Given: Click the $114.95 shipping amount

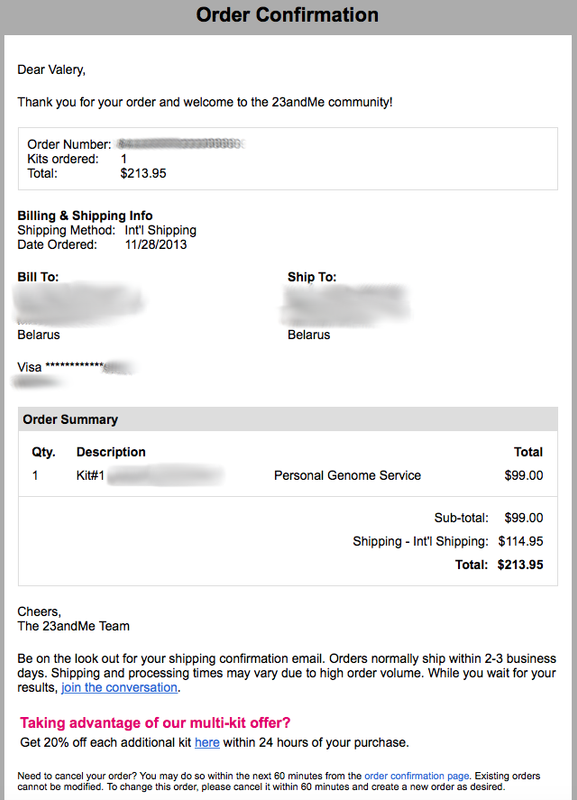Looking at the screenshot, I should point(521,541).
